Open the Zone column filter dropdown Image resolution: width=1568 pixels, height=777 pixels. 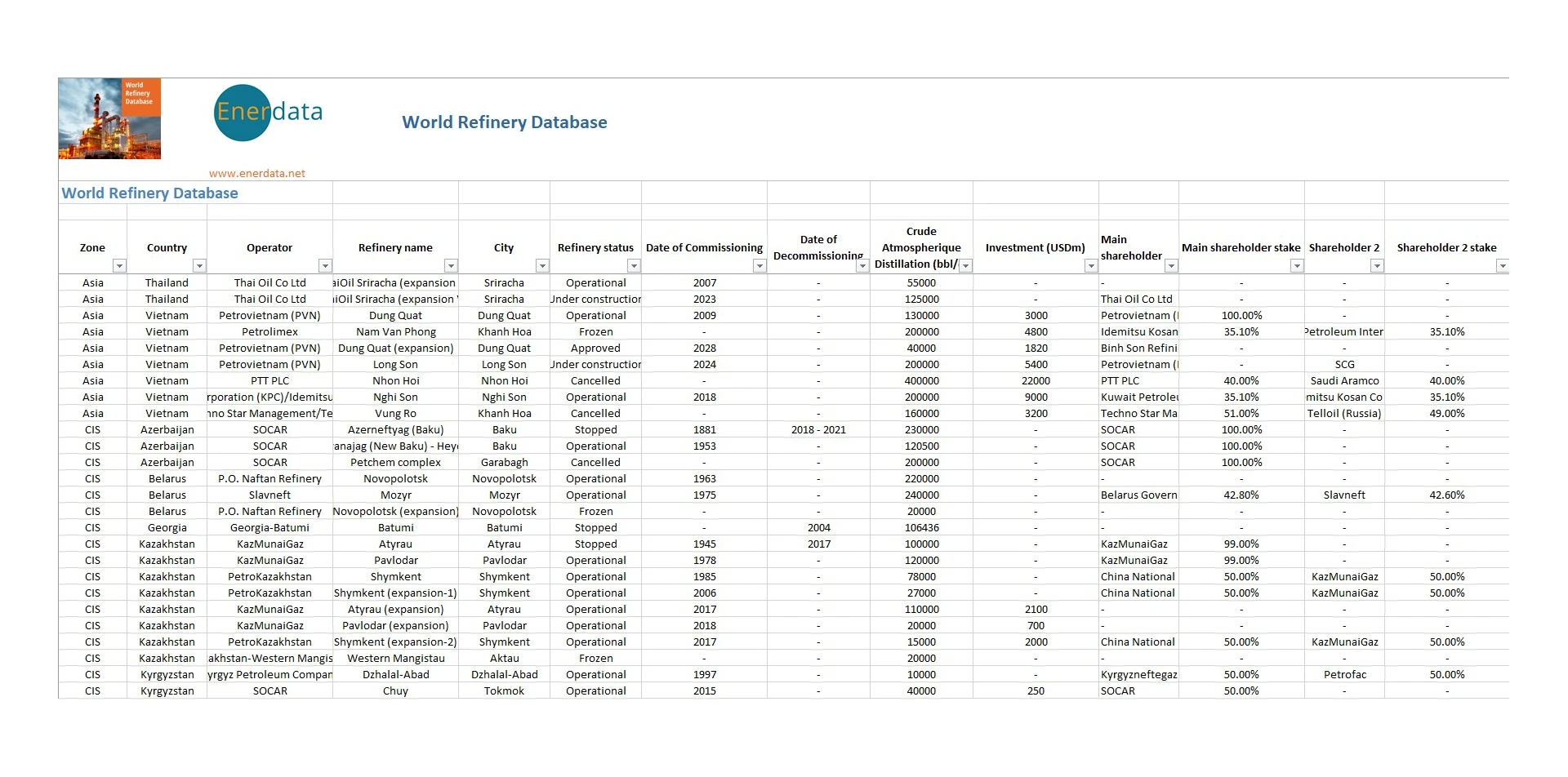pyautogui.click(x=119, y=266)
